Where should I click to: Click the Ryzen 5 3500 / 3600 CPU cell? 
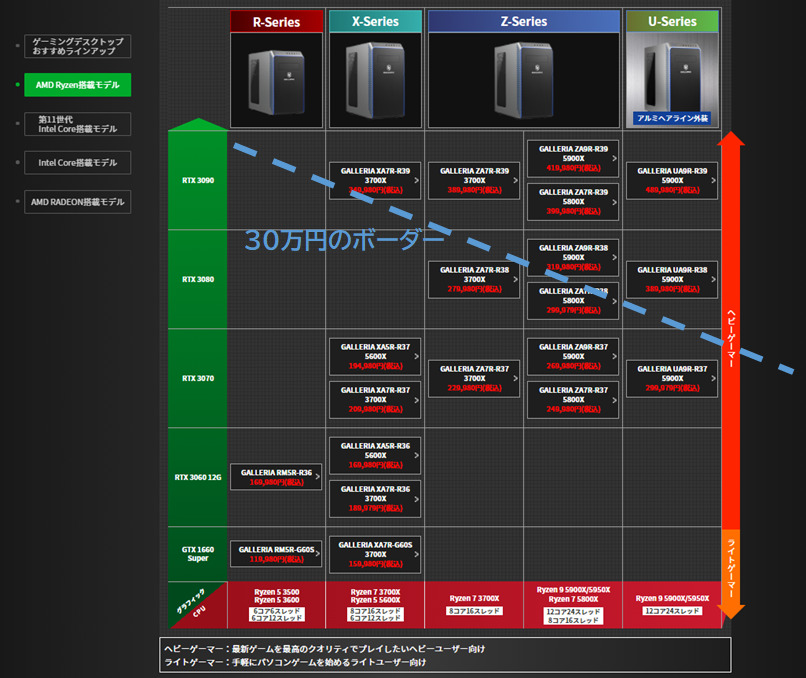tap(277, 605)
